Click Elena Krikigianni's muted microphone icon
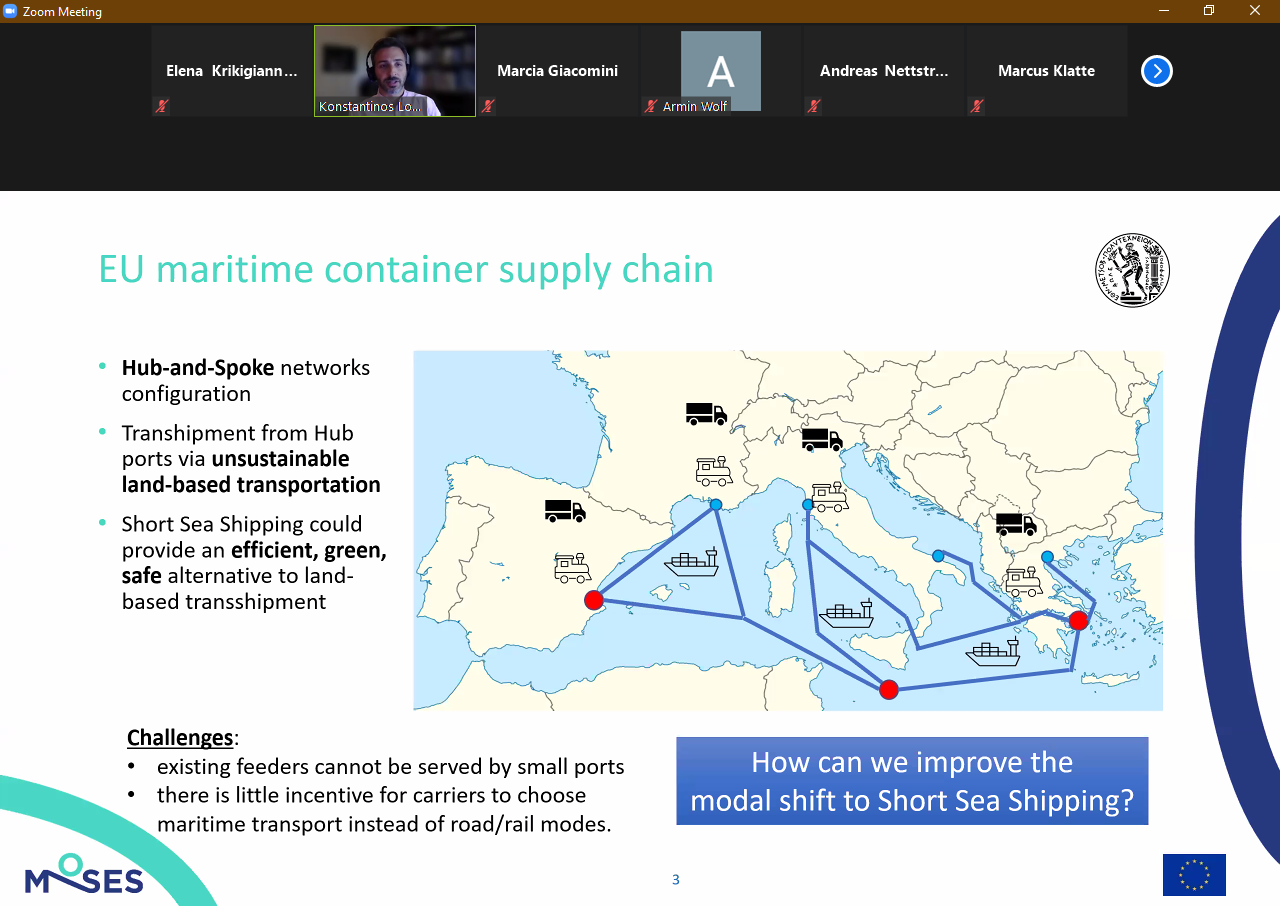 (161, 105)
